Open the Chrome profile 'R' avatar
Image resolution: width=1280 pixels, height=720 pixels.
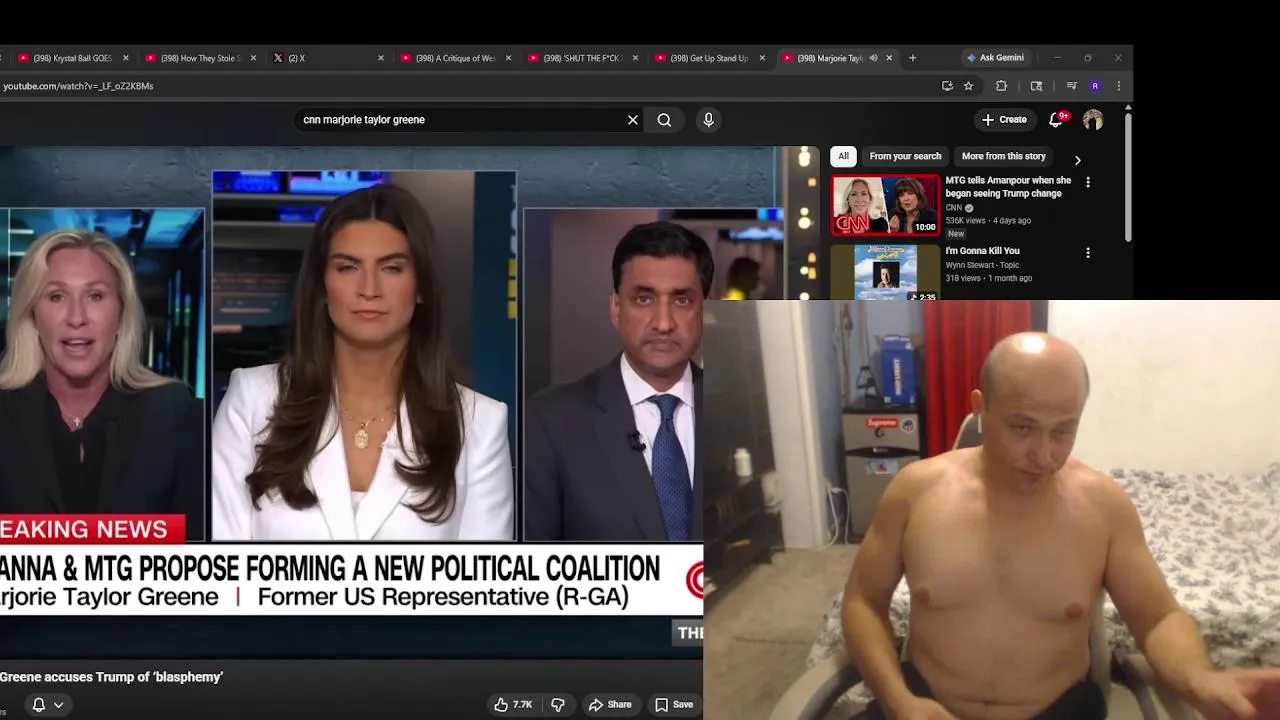[1095, 86]
